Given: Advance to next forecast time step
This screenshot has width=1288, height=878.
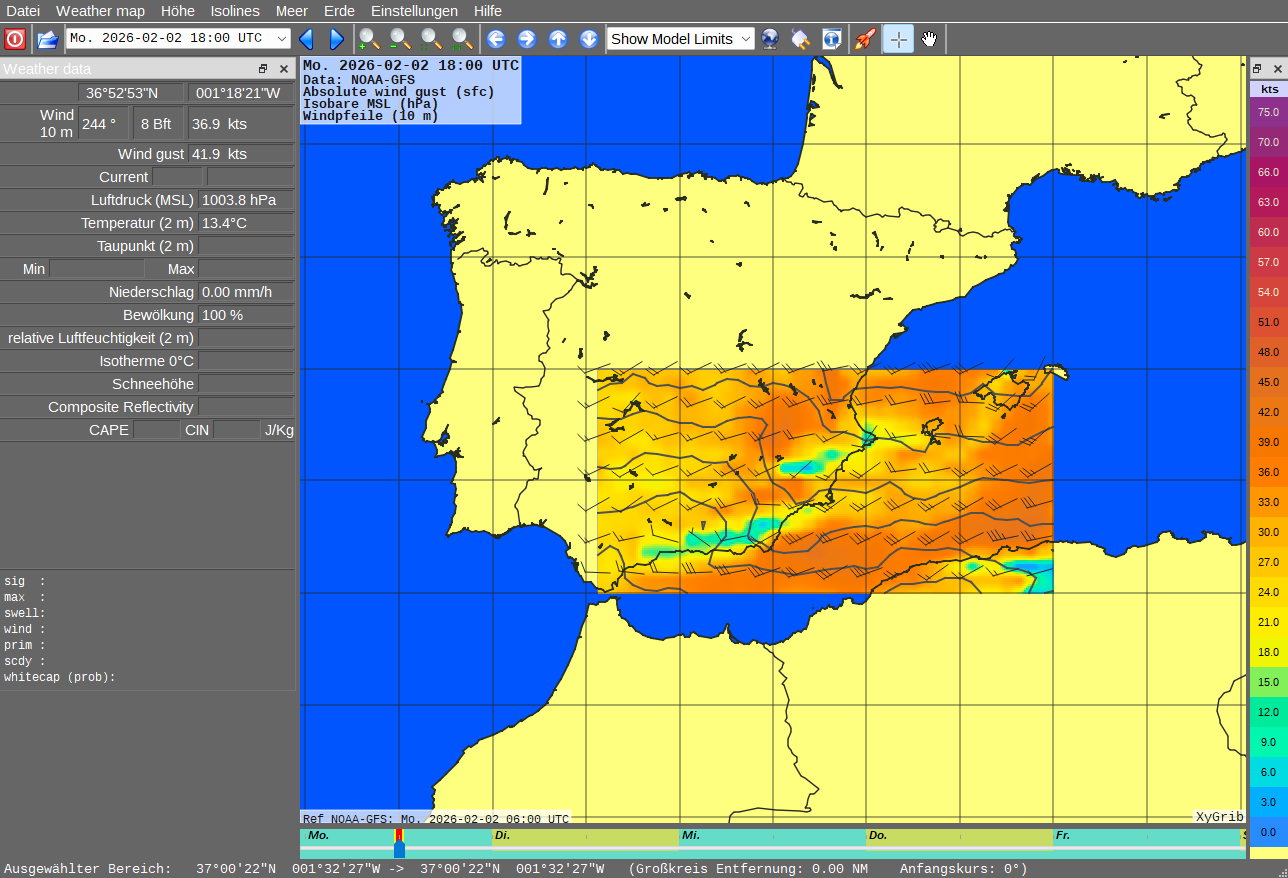Looking at the screenshot, I should point(336,39).
